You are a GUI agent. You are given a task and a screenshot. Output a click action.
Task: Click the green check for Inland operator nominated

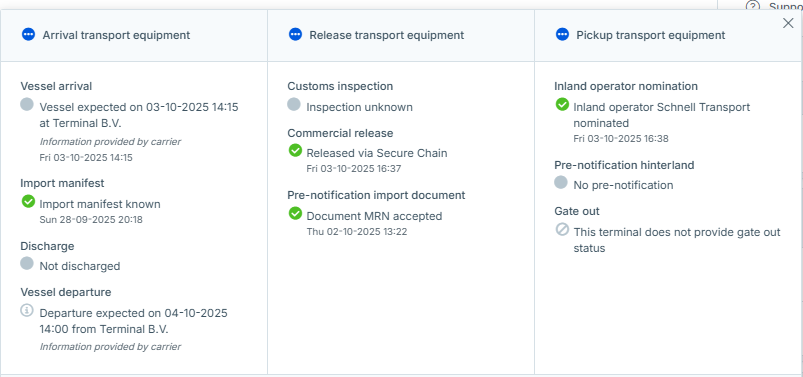click(562, 104)
